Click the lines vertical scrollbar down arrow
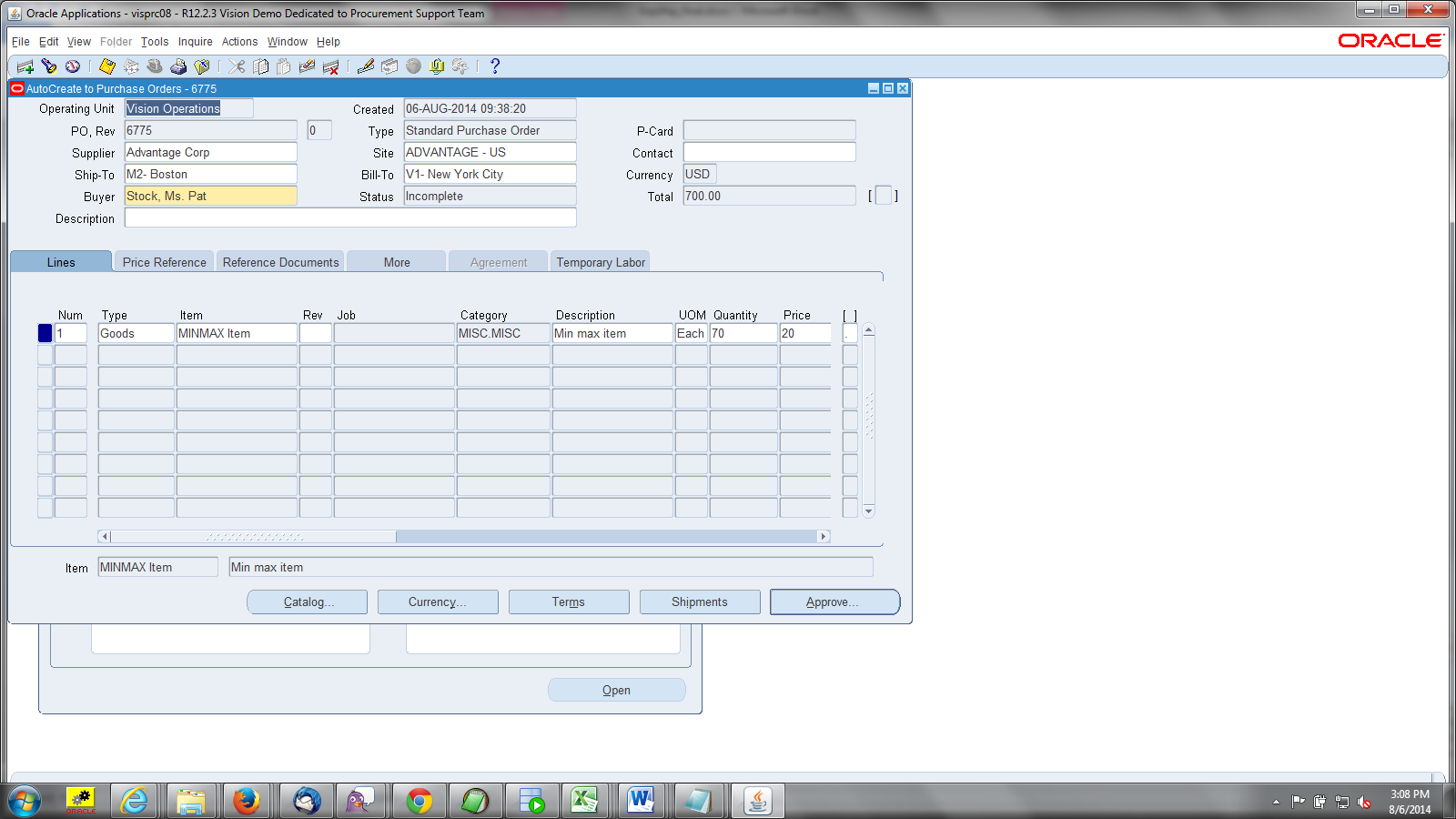The width and height of the screenshot is (1456, 819). click(869, 511)
